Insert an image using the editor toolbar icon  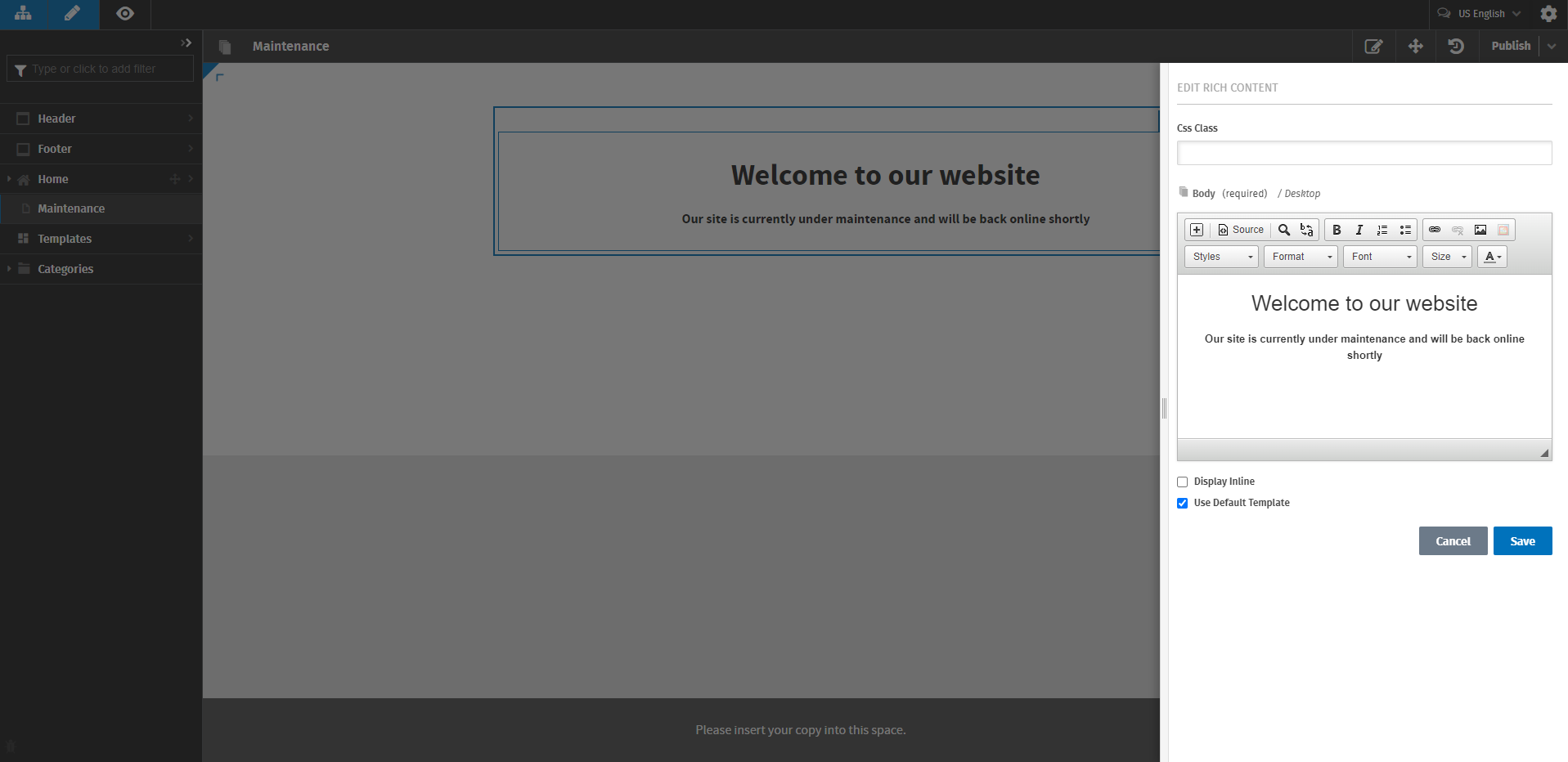click(x=1480, y=230)
